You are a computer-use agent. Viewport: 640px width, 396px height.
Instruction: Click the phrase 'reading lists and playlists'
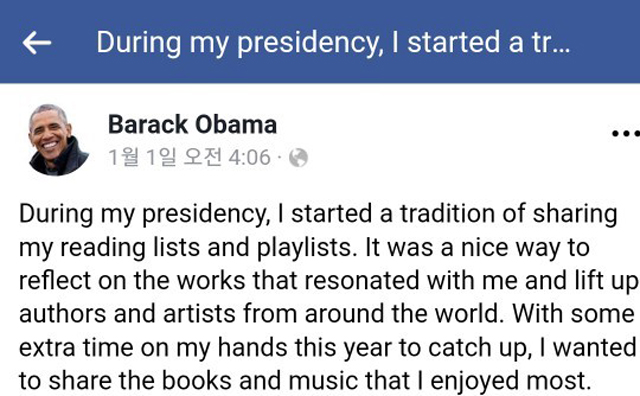click(206, 249)
